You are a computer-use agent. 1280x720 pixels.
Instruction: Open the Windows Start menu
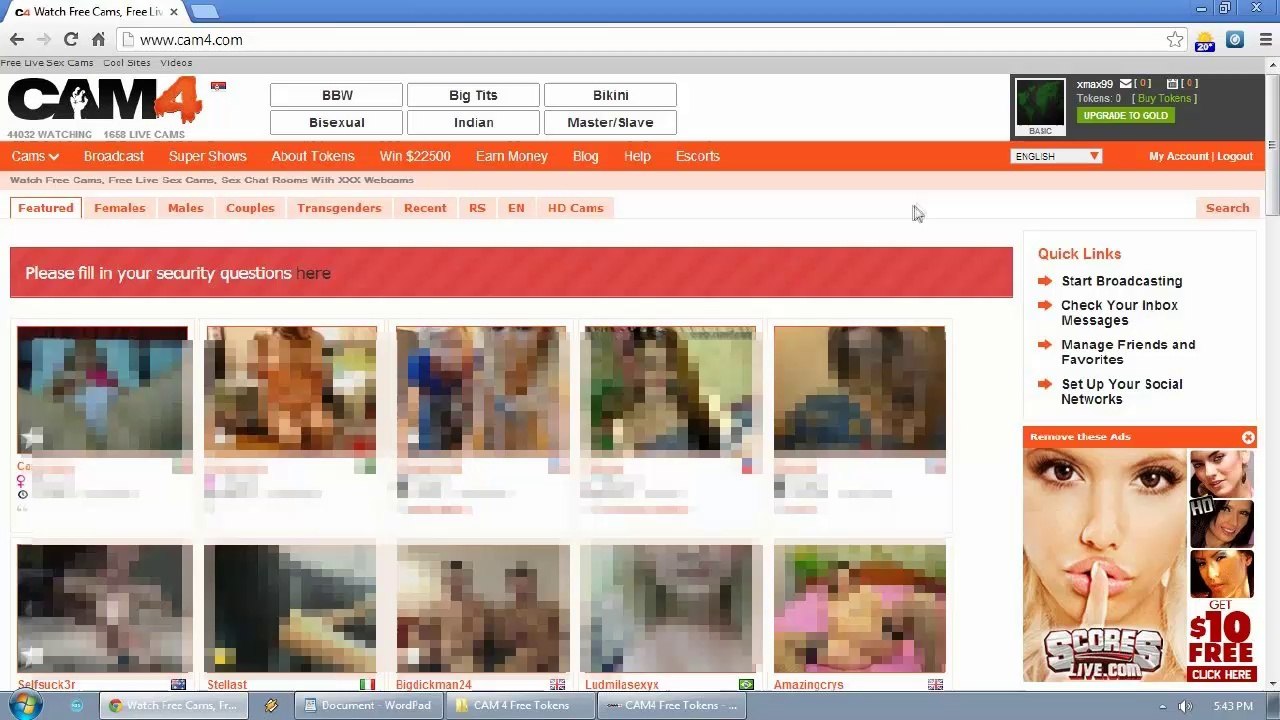(24, 705)
